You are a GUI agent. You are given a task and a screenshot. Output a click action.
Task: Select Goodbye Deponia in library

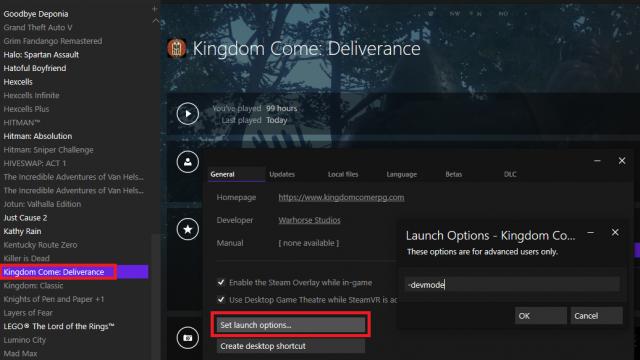tap(36, 14)
